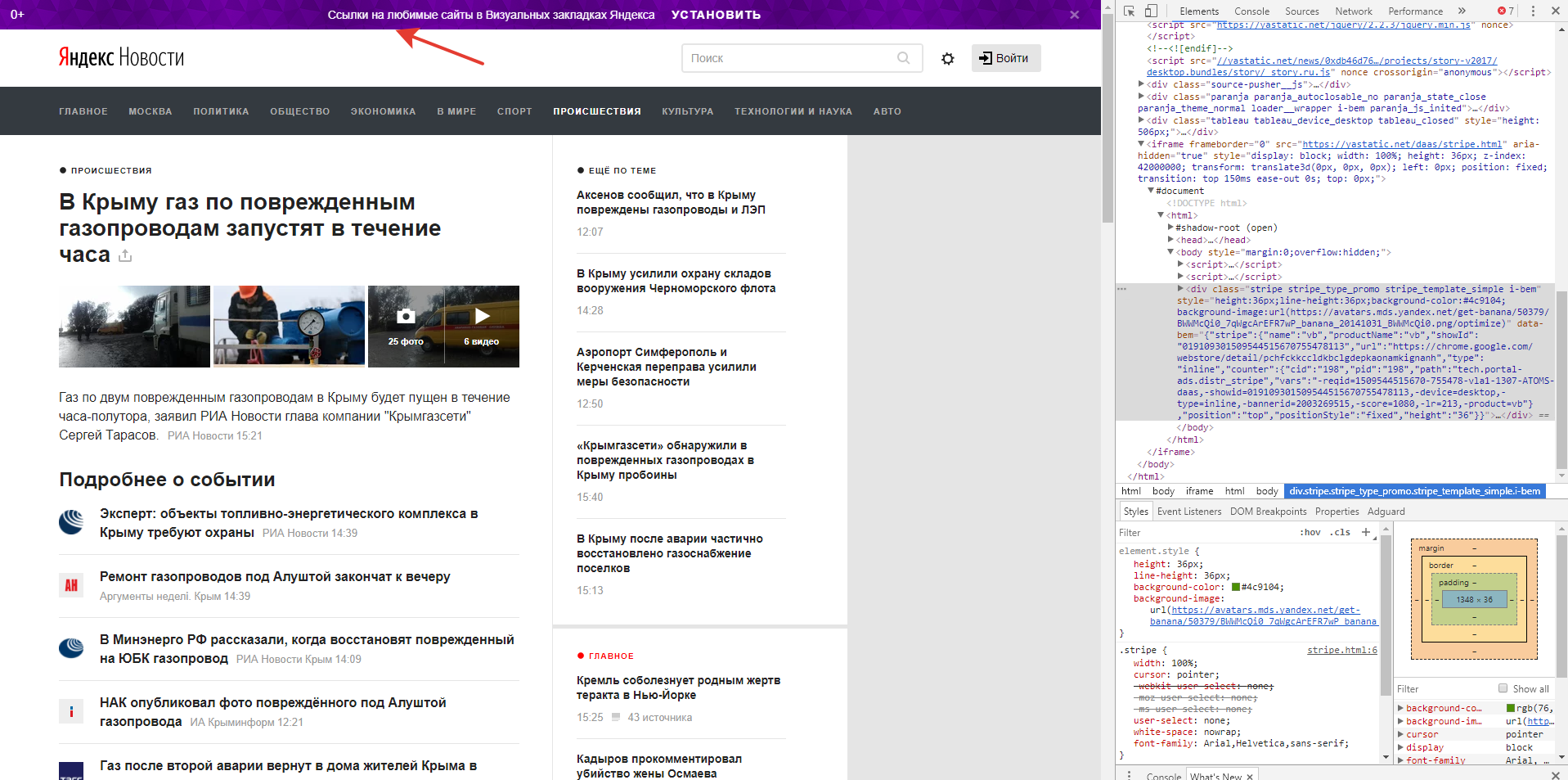This screenshot has width=1568, height=780.
Task: Click the Яндекс Новости logo
Action: (121, 57)
